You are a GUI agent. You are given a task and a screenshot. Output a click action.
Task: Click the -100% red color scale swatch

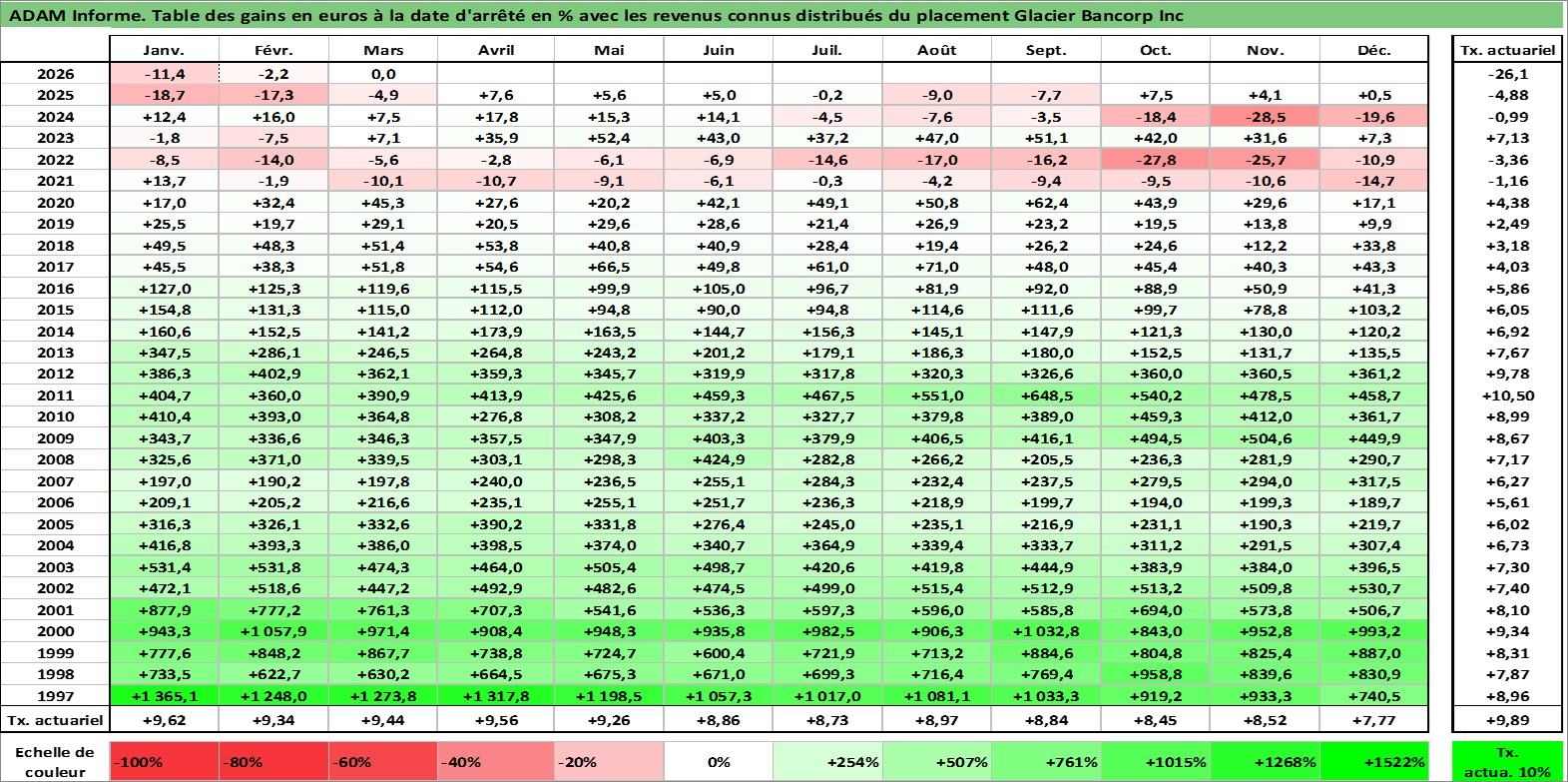pos(164,761)
